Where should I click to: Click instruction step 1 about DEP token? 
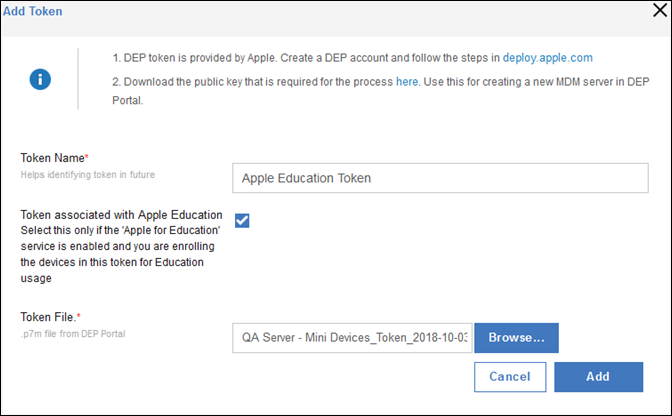pos(352,58)
